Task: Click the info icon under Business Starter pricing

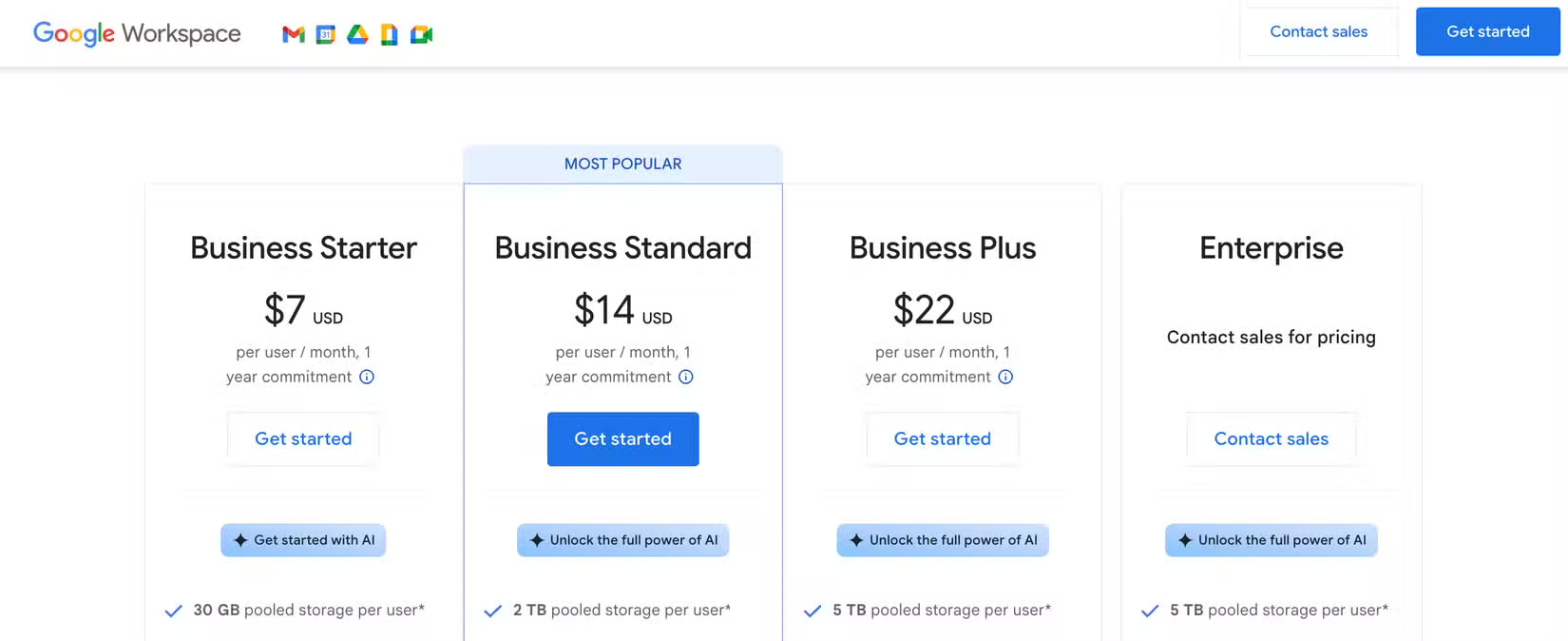Action: tap(368, 377)
